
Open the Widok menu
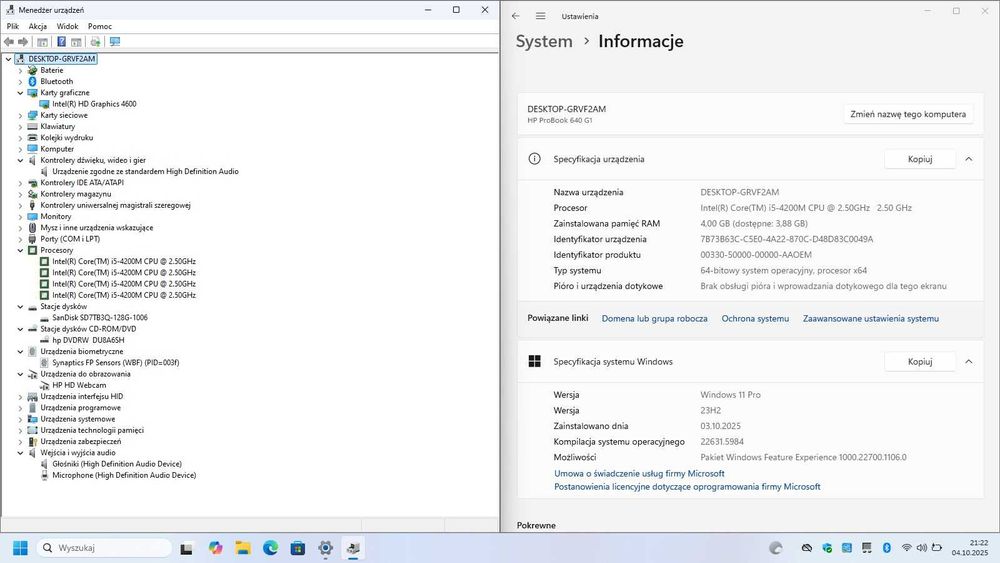pos(67,26)
